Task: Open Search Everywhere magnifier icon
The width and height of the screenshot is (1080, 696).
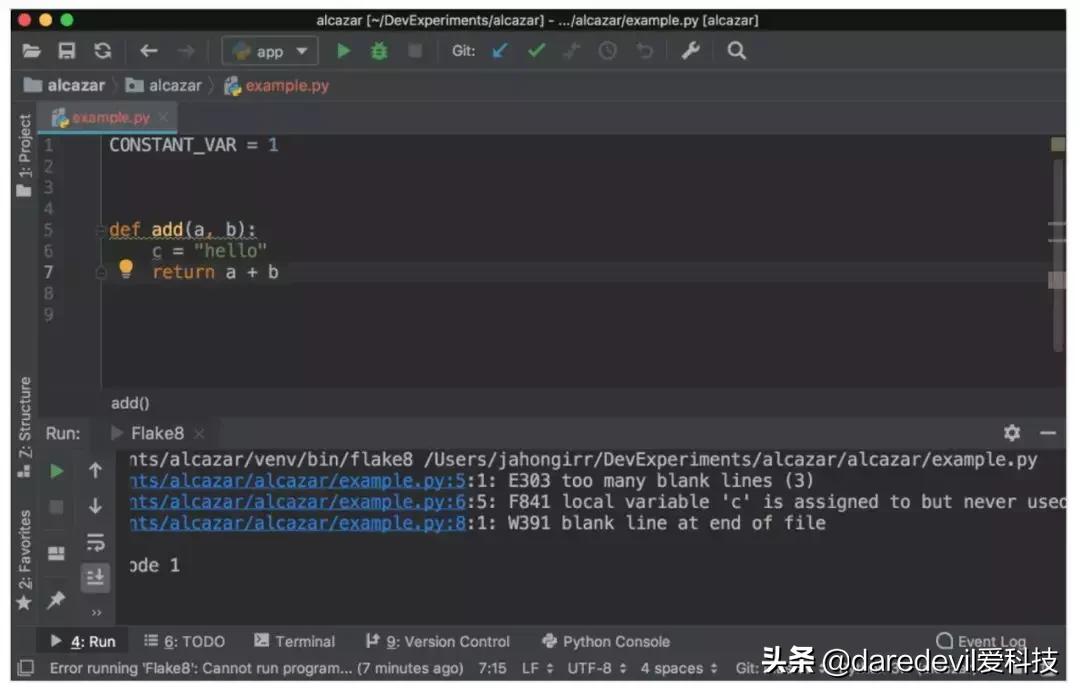Action: (x=736, y=50)
